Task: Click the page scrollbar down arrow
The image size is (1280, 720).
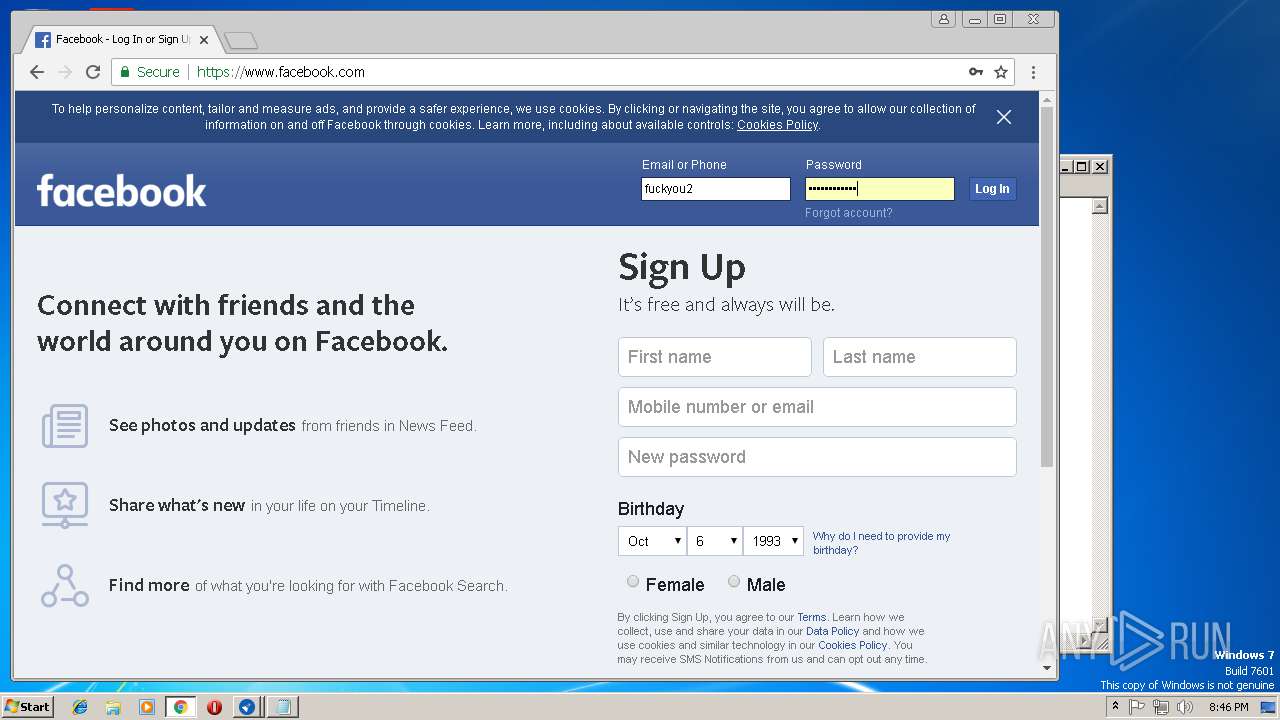Action: (1047, 668)
